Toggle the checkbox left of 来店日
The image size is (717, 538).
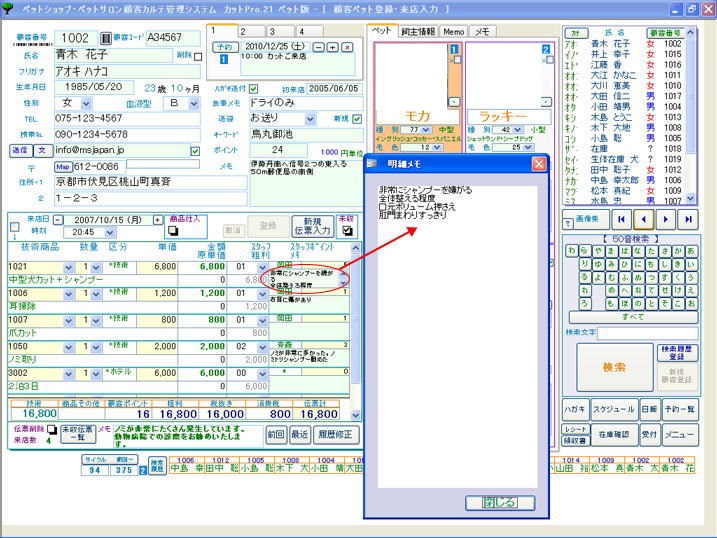click(x=15, y=227)
